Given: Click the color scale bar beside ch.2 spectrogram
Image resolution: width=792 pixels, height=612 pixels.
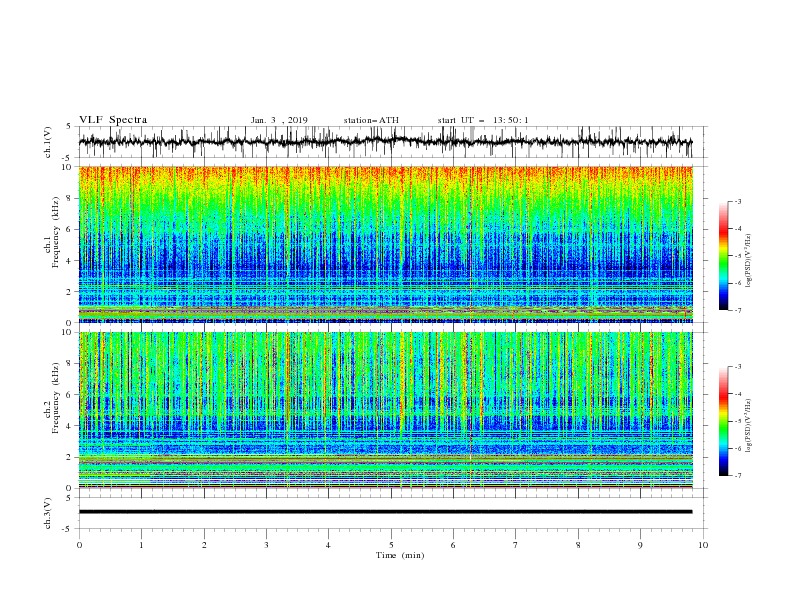Looking at the screenshot, I should click(723, 421).
